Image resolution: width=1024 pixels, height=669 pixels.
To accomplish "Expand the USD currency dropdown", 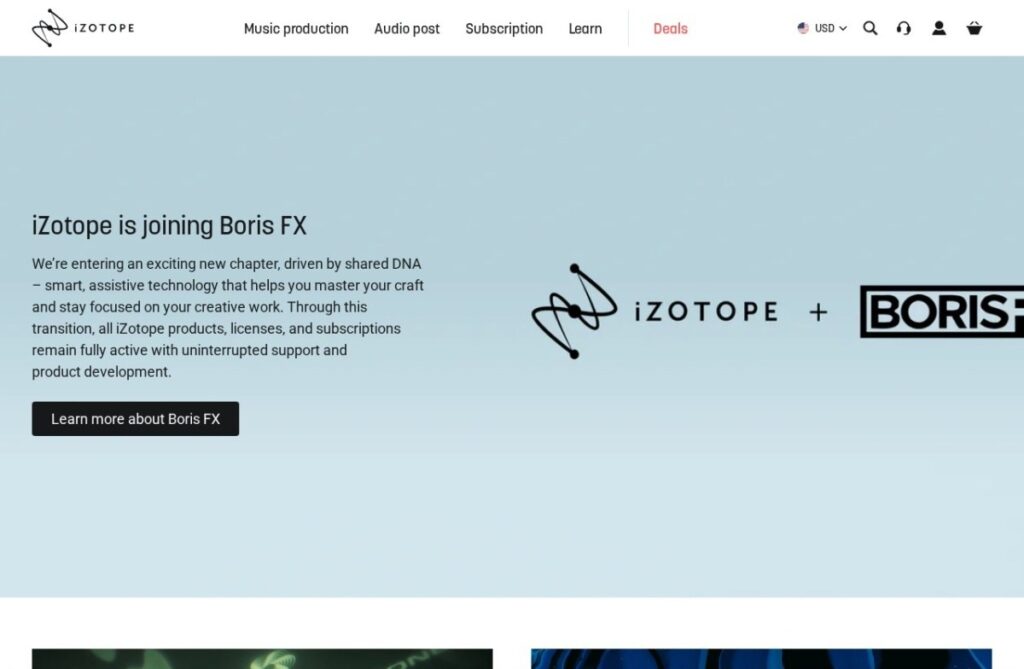I will click(822, 28).
